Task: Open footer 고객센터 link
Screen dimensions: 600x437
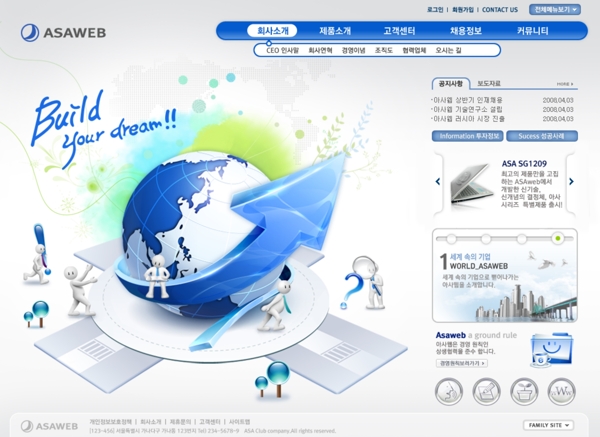Action: coord(210,422)
